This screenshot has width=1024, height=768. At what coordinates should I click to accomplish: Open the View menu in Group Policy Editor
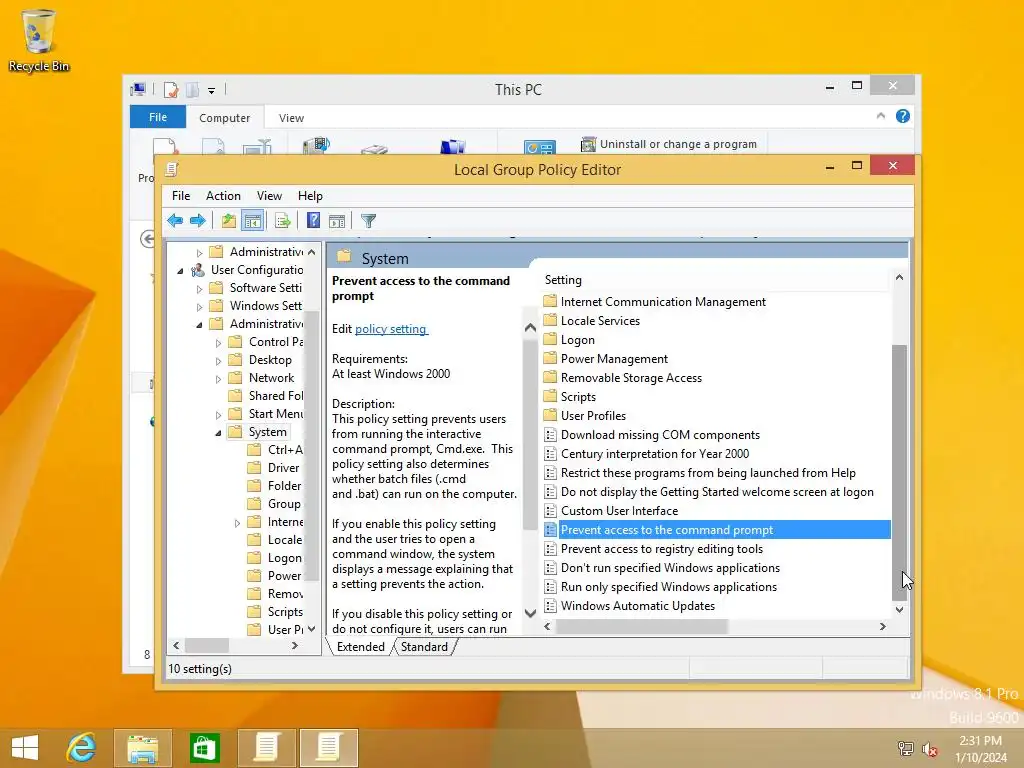click(x=269, y=196)
